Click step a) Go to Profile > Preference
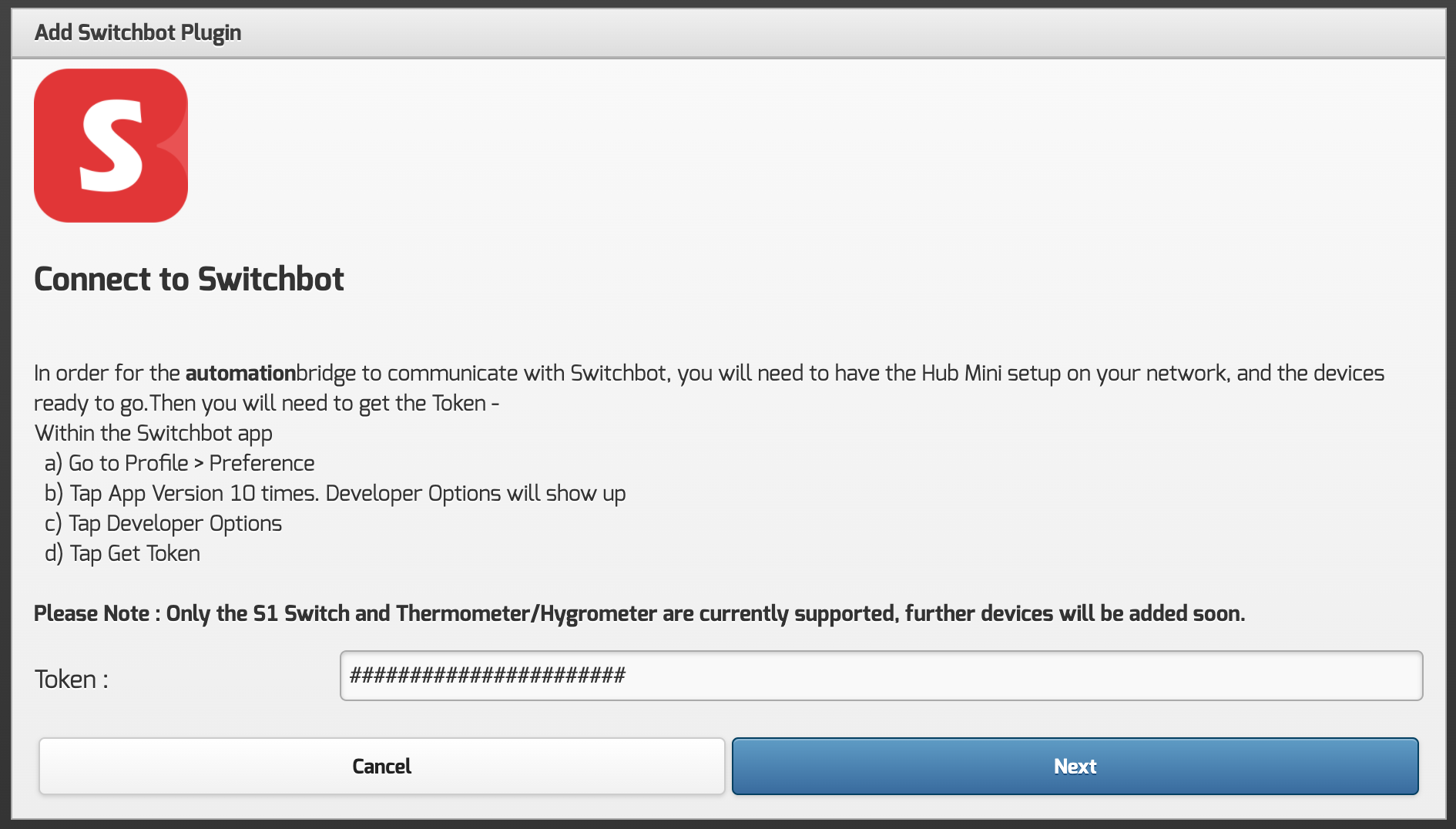Viewport: 1456px width, 829px height. pos(179,463)
